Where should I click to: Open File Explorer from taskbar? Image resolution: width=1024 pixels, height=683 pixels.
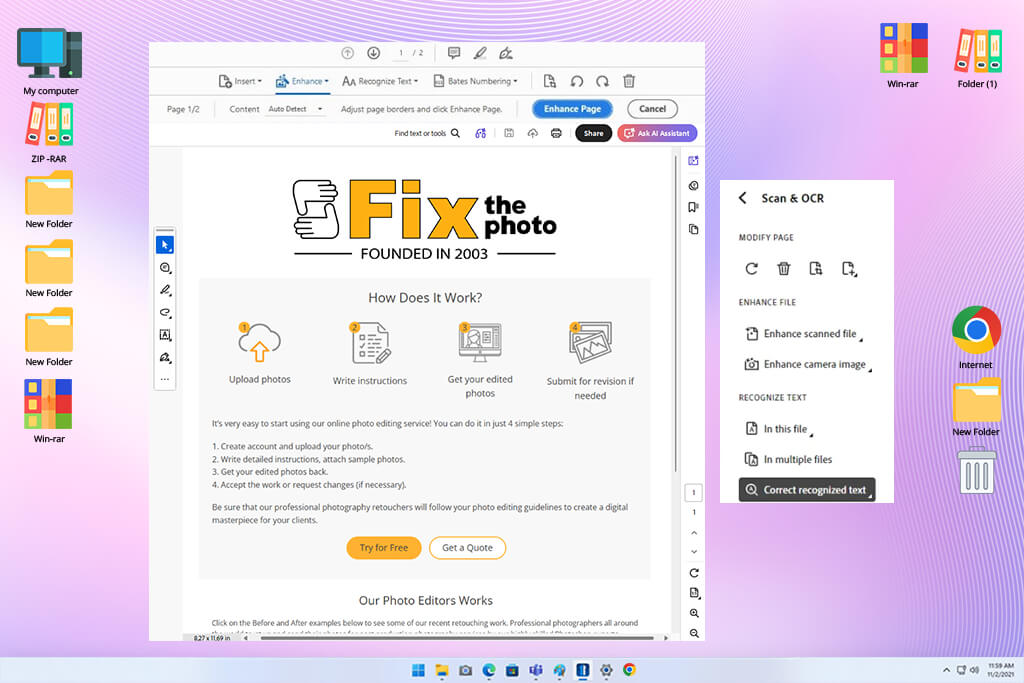coord(442,670)
